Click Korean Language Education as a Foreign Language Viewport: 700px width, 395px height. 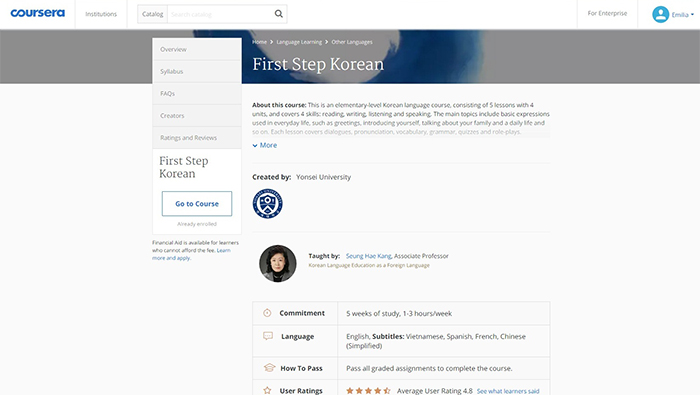pos(369,265)
